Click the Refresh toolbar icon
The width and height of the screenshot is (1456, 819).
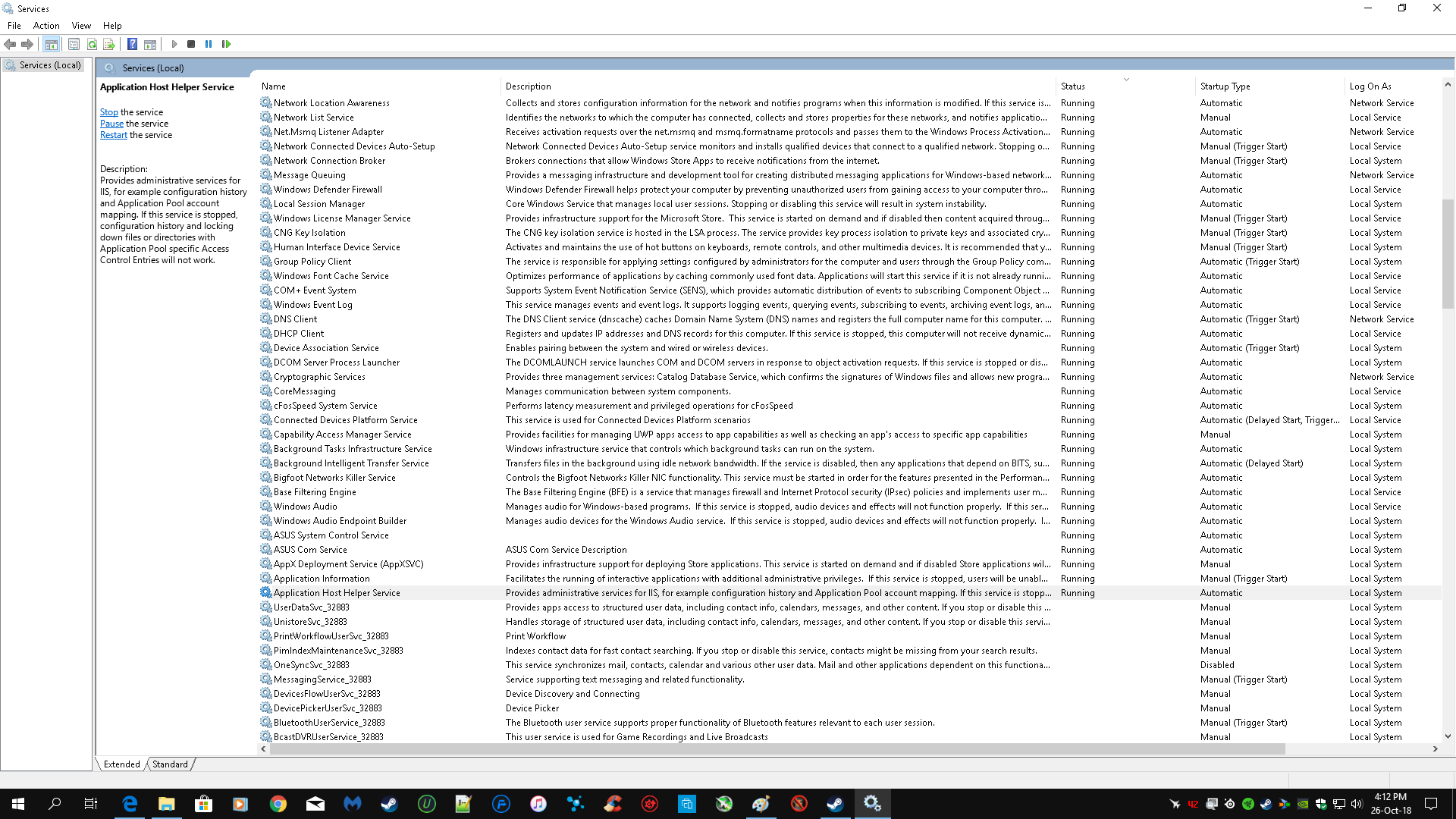click(x=92, y=44)
